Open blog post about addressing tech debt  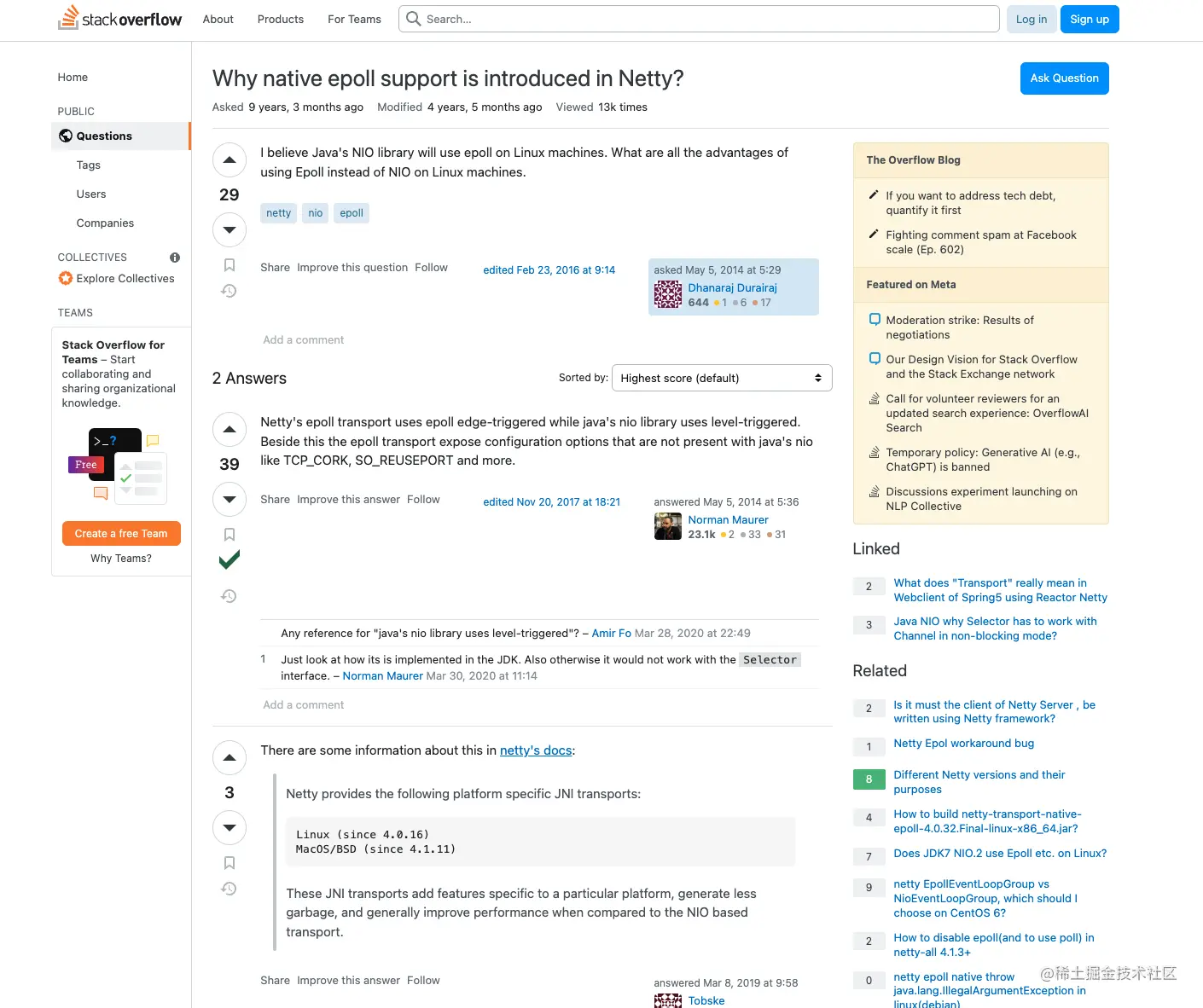pyautogui.click(x=970, y=203)
